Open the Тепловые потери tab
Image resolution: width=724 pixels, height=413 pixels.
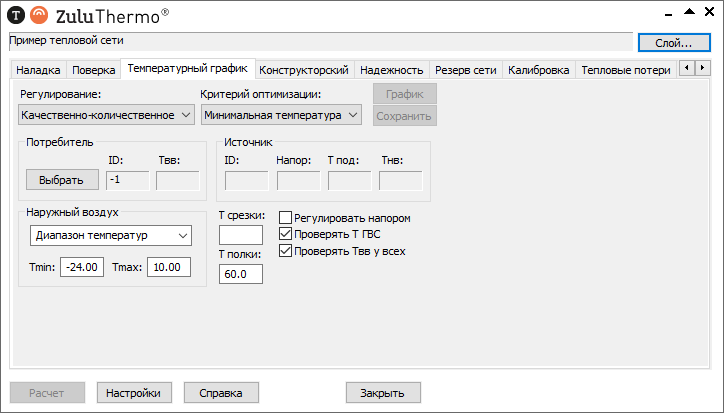(626, 70)
